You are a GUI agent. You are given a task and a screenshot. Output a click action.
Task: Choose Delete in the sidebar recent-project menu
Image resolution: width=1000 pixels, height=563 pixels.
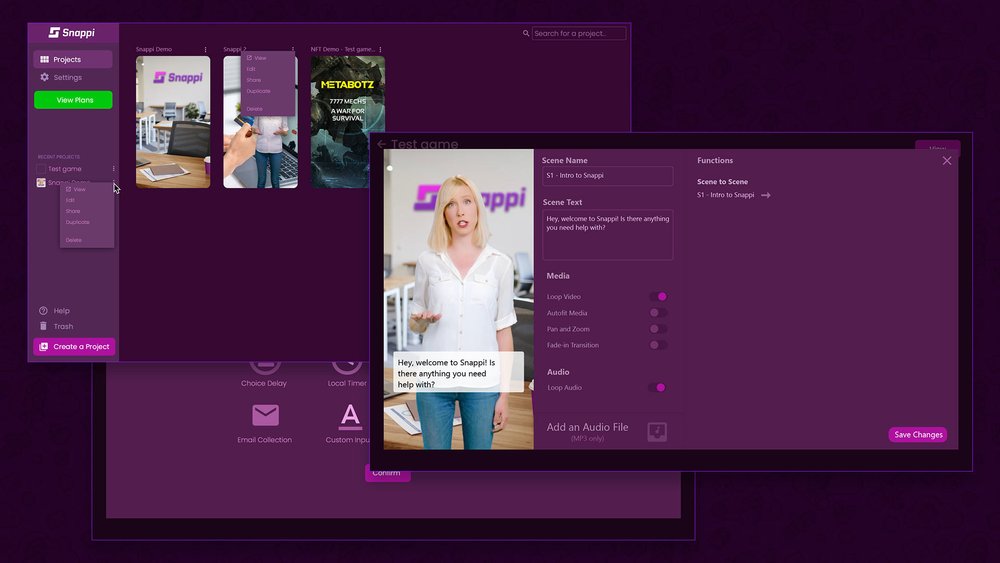click(73, 240)
